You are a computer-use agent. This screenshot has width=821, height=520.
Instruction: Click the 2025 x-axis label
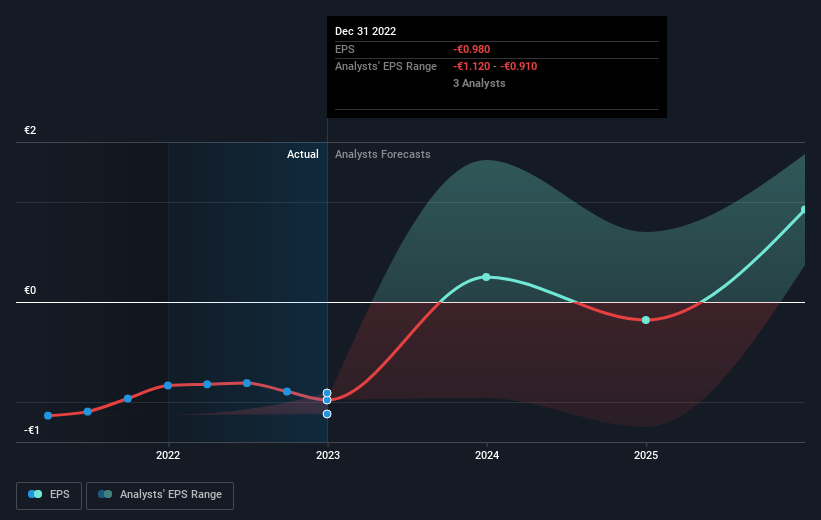point(646,456)
